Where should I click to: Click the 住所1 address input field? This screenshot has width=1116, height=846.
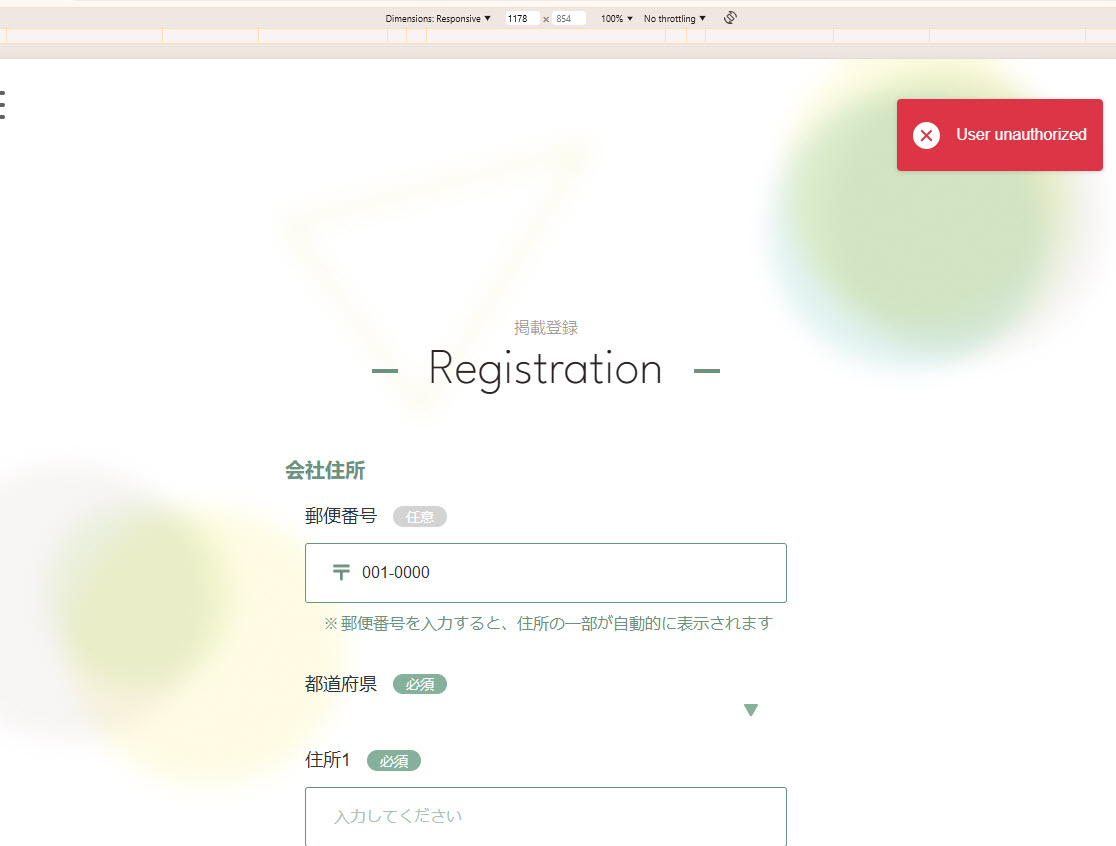point(546,816)
